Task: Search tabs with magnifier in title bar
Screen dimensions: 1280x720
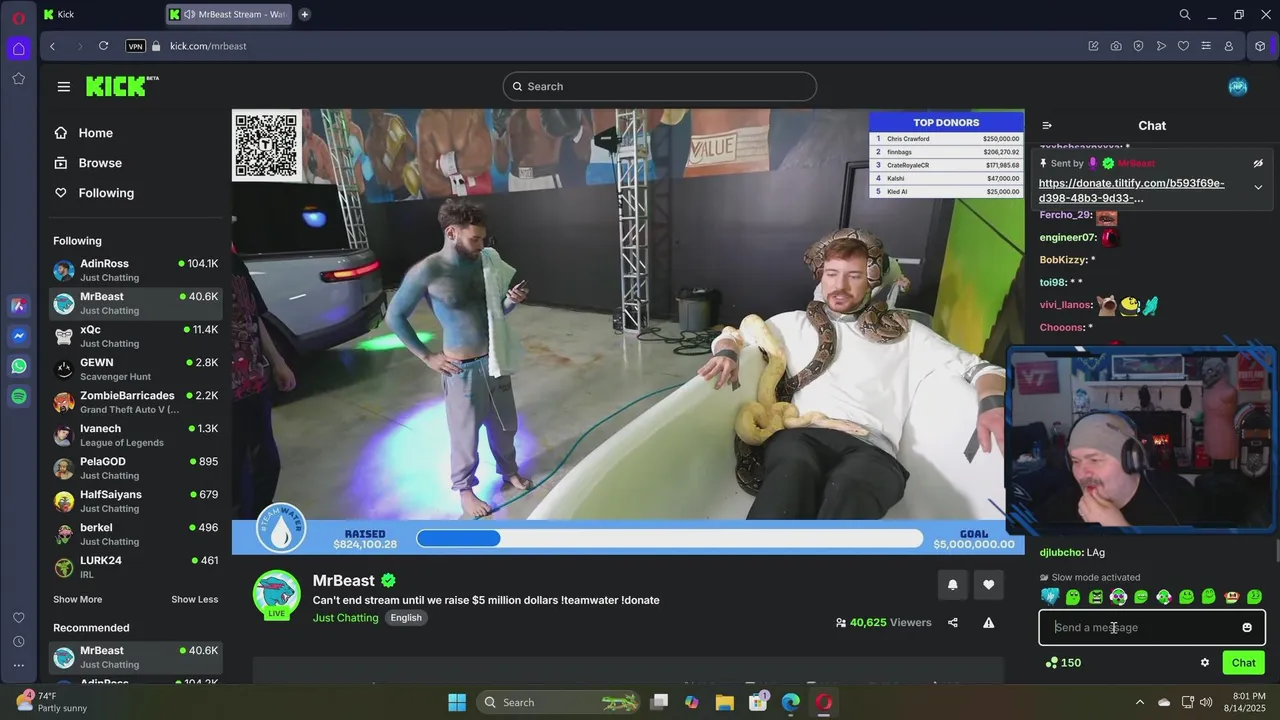Action: [x=1185, y=14]
